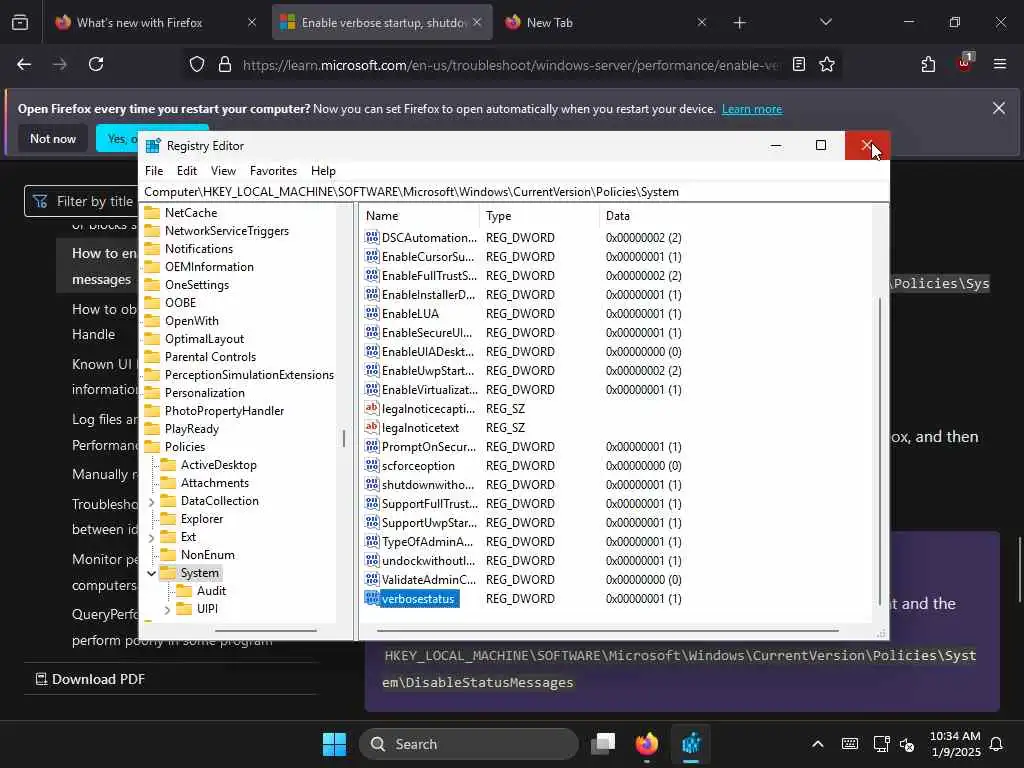Collapse the System key in tree
1024x768 pixels.
pos(152,573)
